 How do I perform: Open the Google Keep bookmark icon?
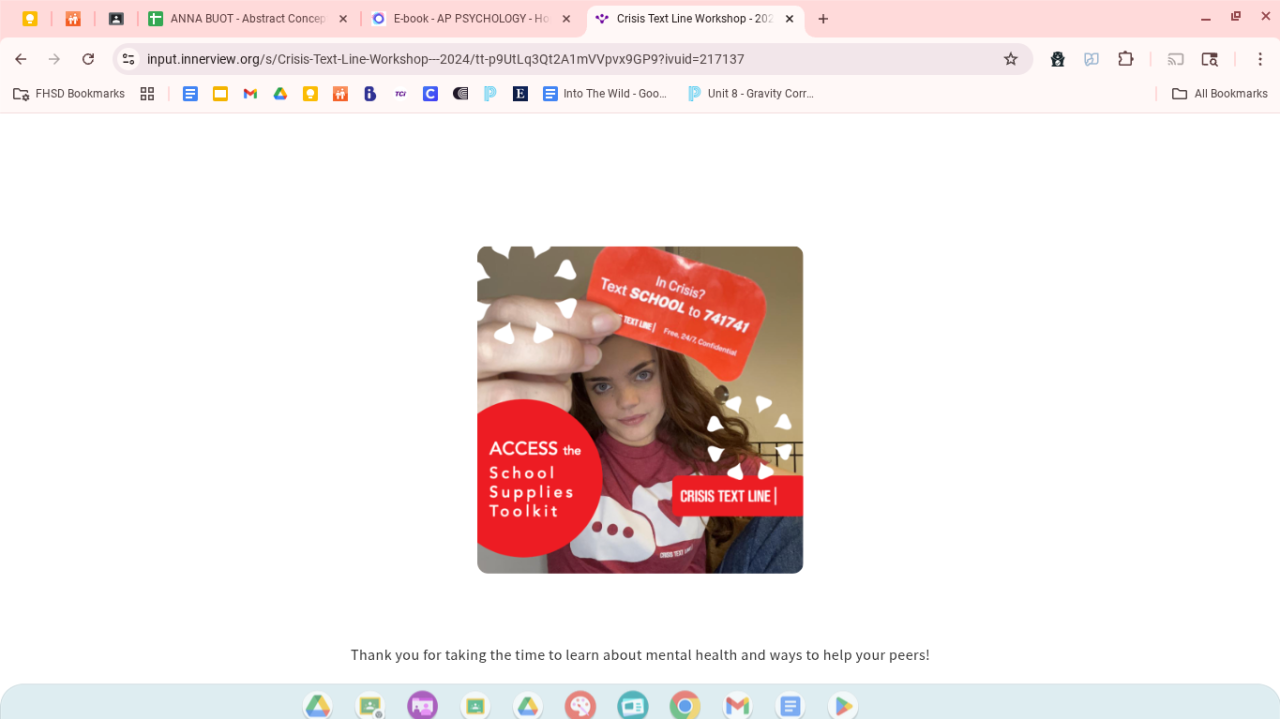pos(310,94)
